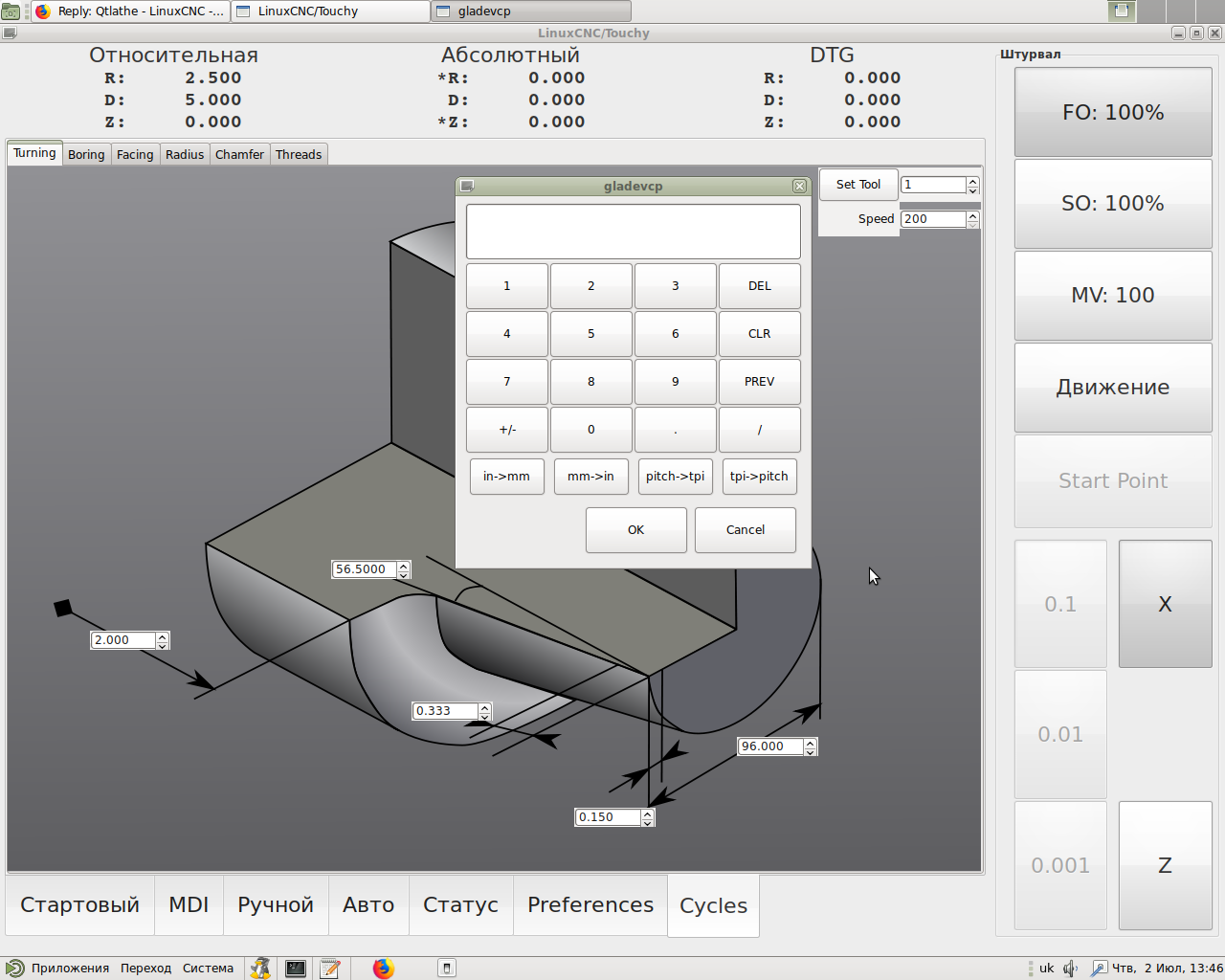Click the +/- sign key
The image size is (1225, 980).
(507, 430)
